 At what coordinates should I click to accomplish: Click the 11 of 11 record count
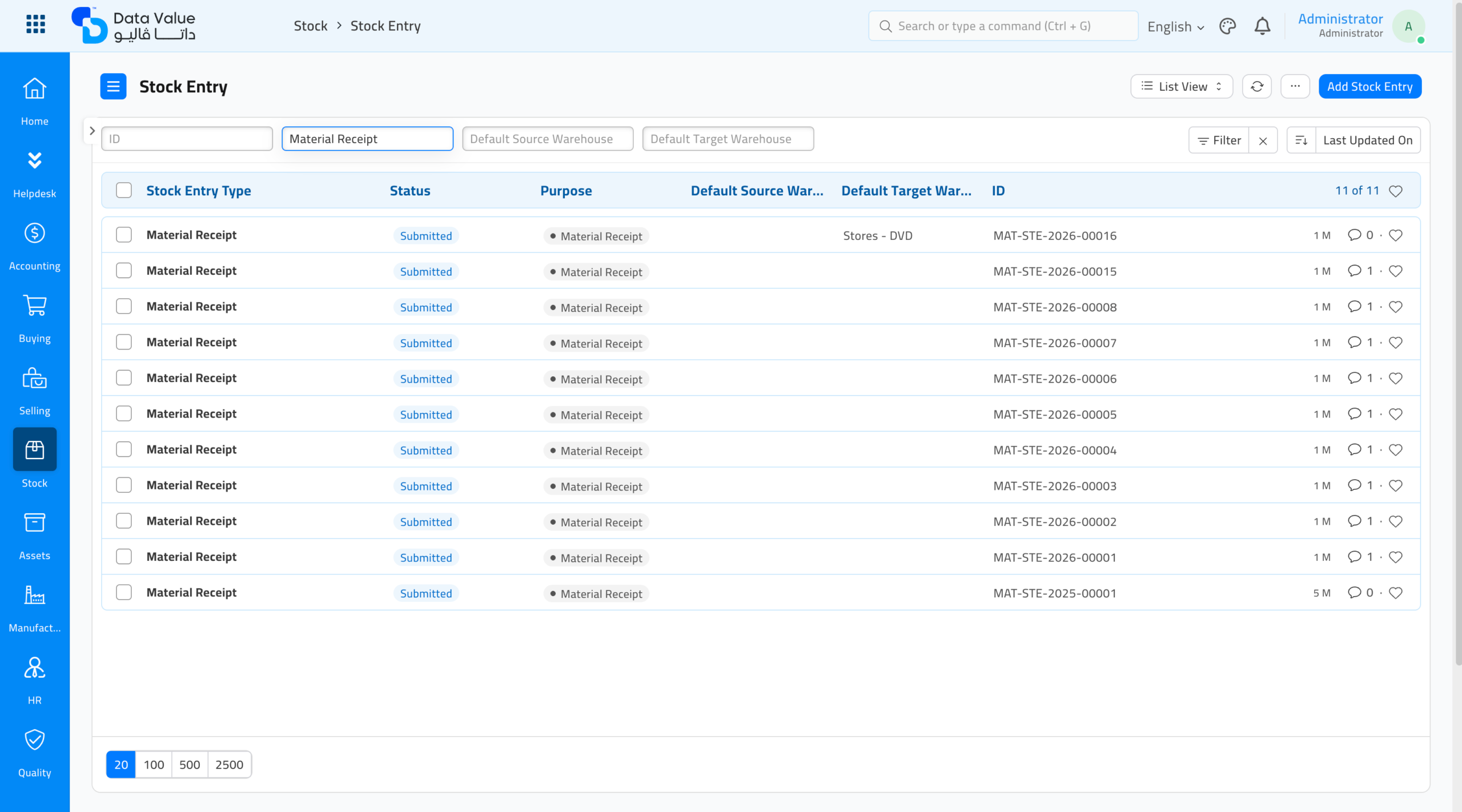click(1357, 191)
